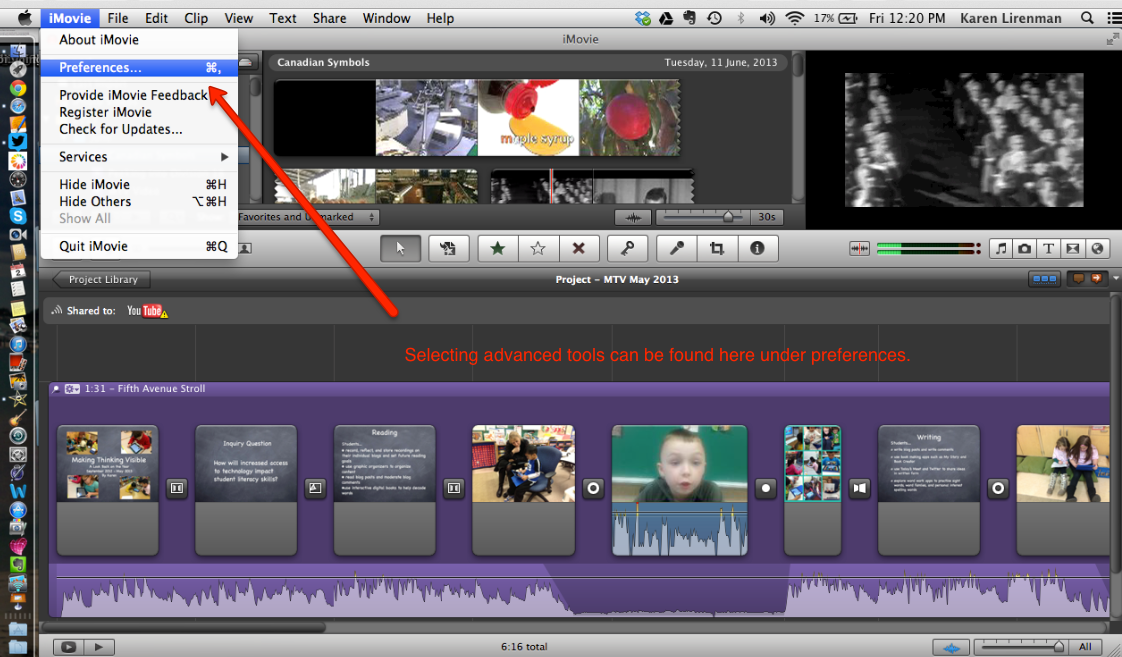Play project from beginning button
Viewport: 1122px width, 657px height.
pyautogui.click(x=99, y=647)
